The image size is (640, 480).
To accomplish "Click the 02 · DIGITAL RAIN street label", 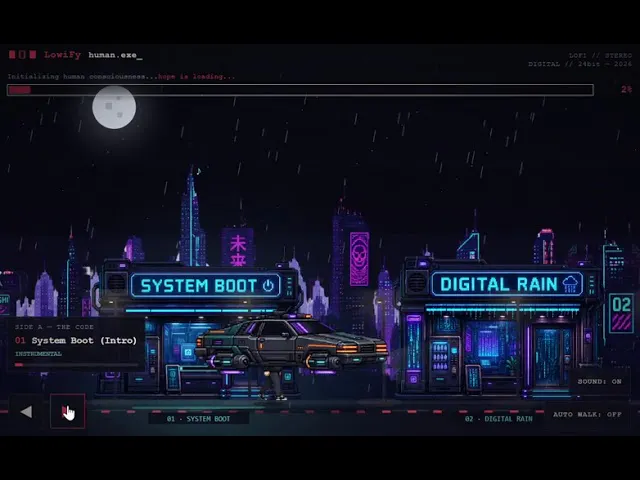I will (498, 419).
